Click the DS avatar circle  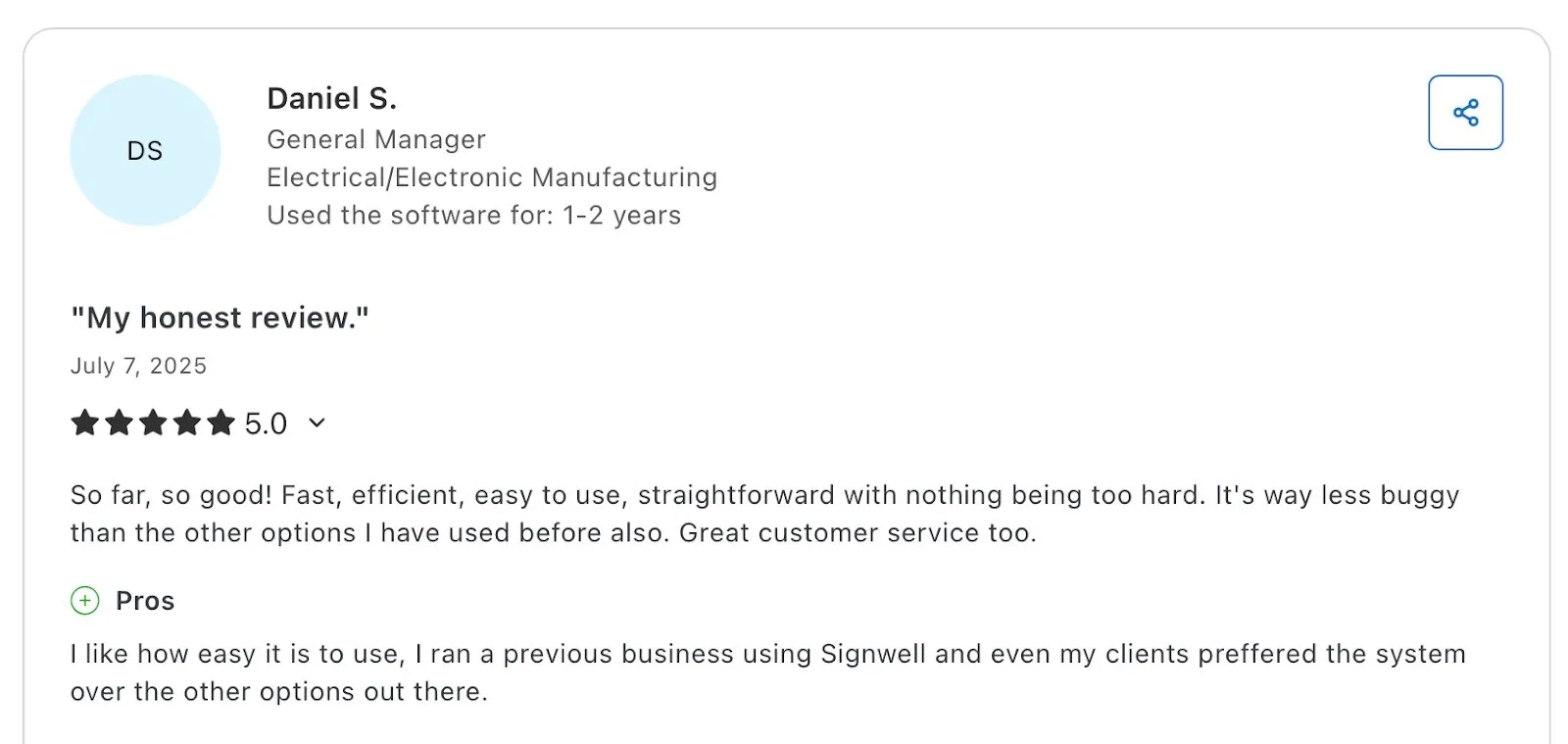[145, 150]
